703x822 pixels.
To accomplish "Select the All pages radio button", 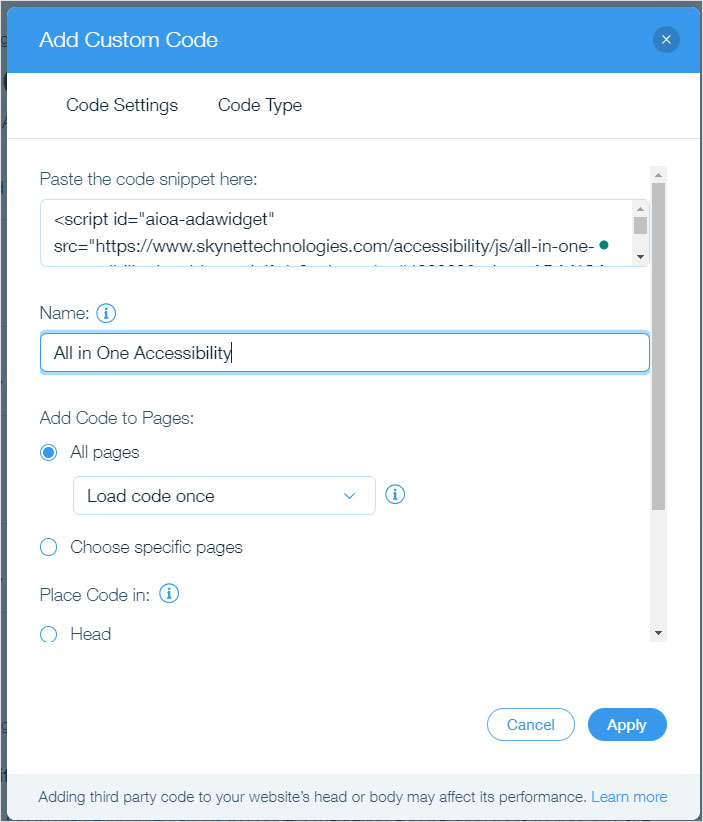I will point(48,452).
